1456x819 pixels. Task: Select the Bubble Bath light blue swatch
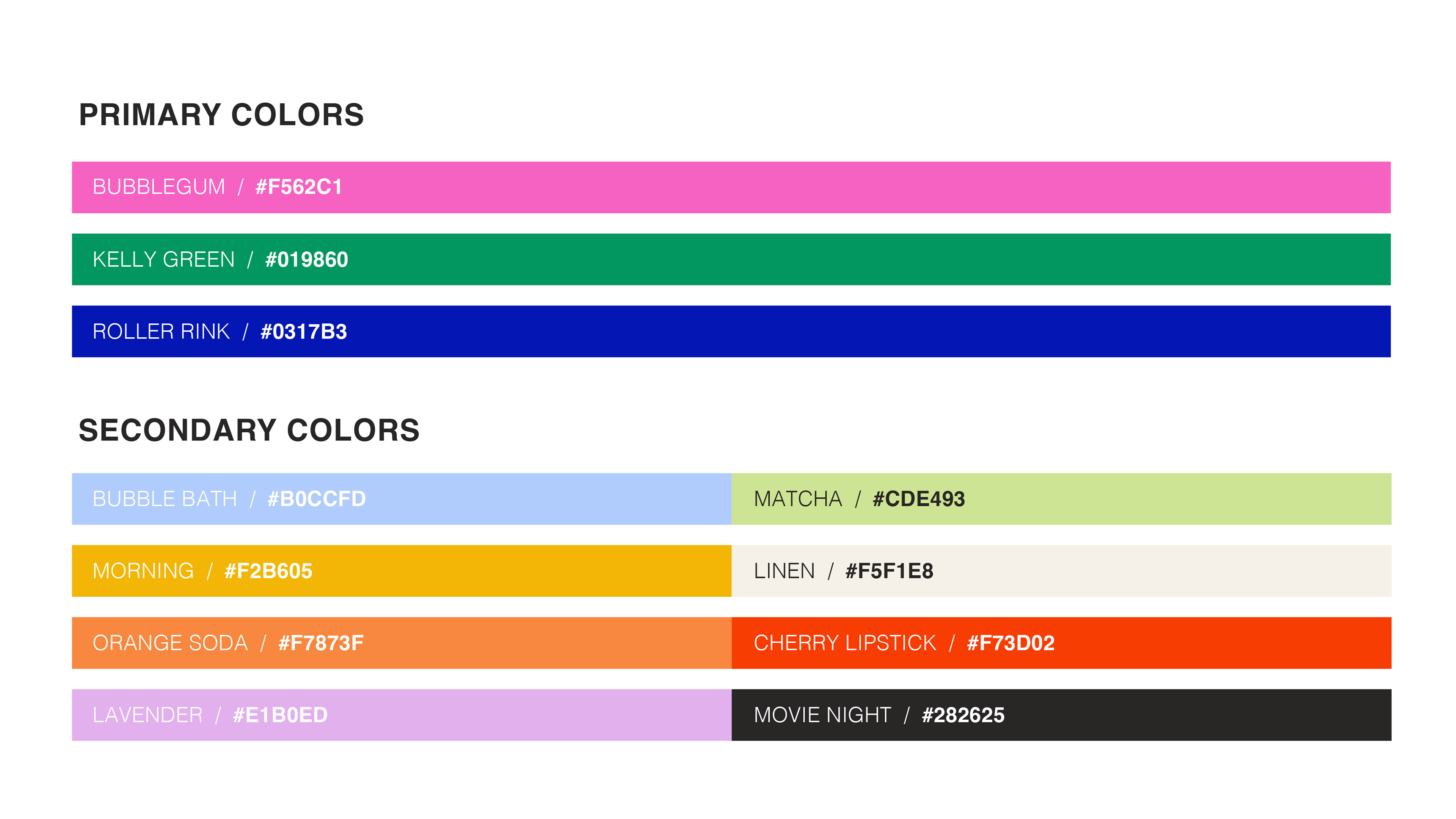tap(401, 499)
